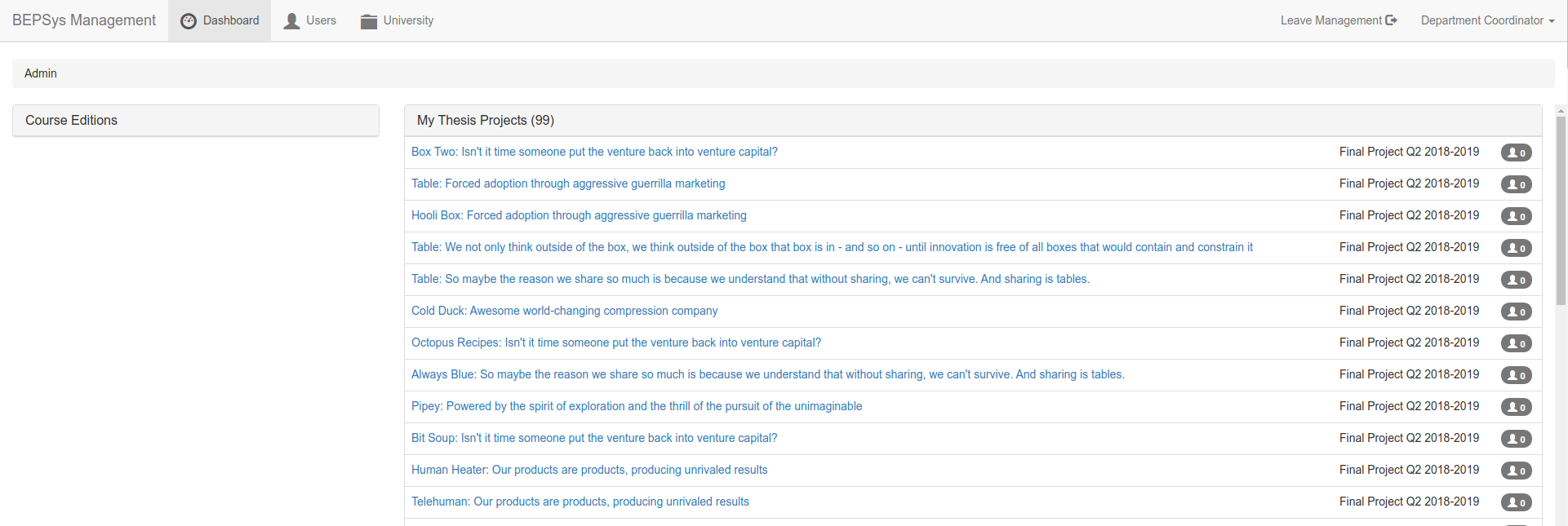Click the user count badge for Box Two
This screenshot has height=526, width=1568.
(1517, 152)
